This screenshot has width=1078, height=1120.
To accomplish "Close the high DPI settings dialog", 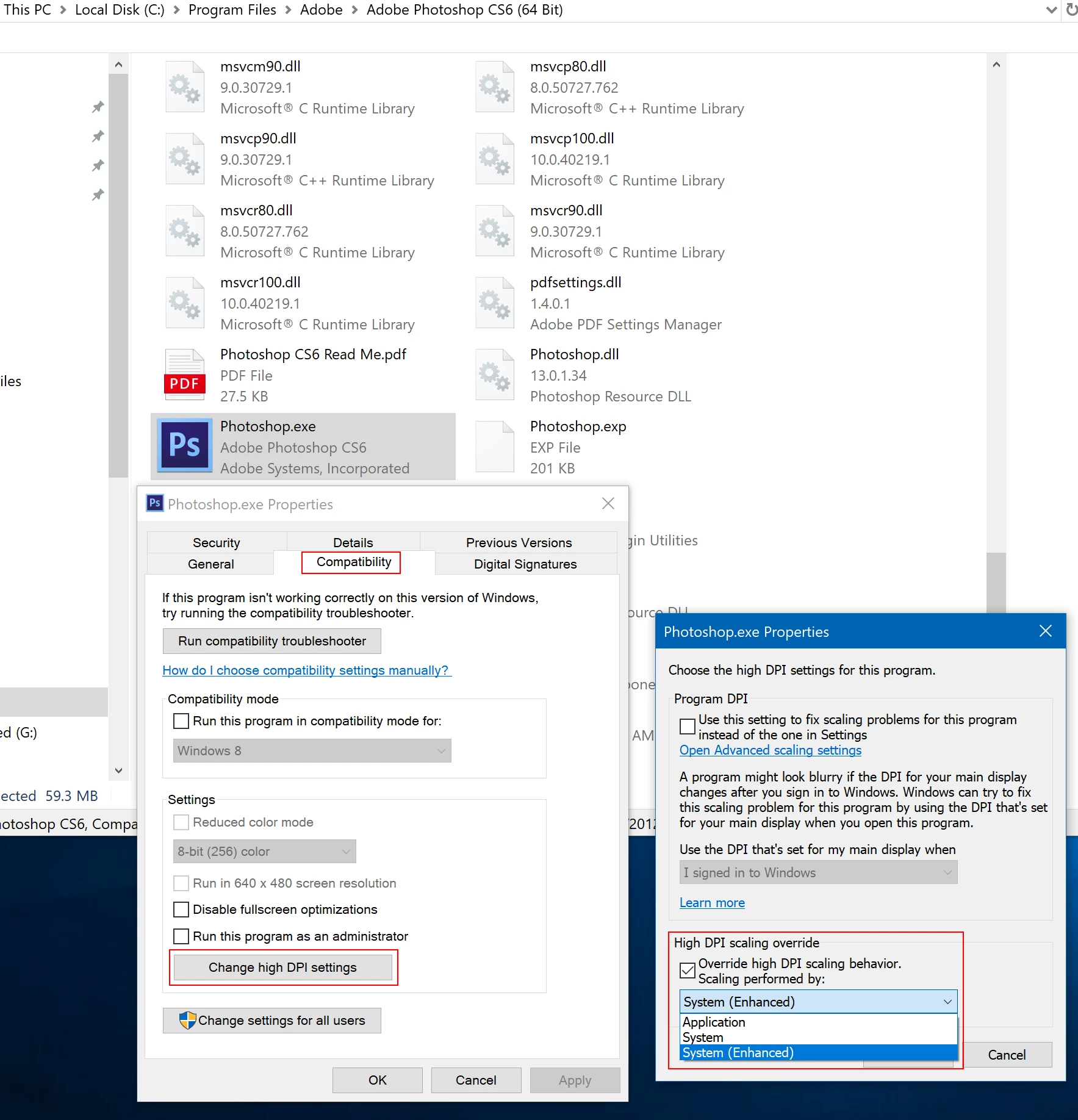I will [1046, 631].
